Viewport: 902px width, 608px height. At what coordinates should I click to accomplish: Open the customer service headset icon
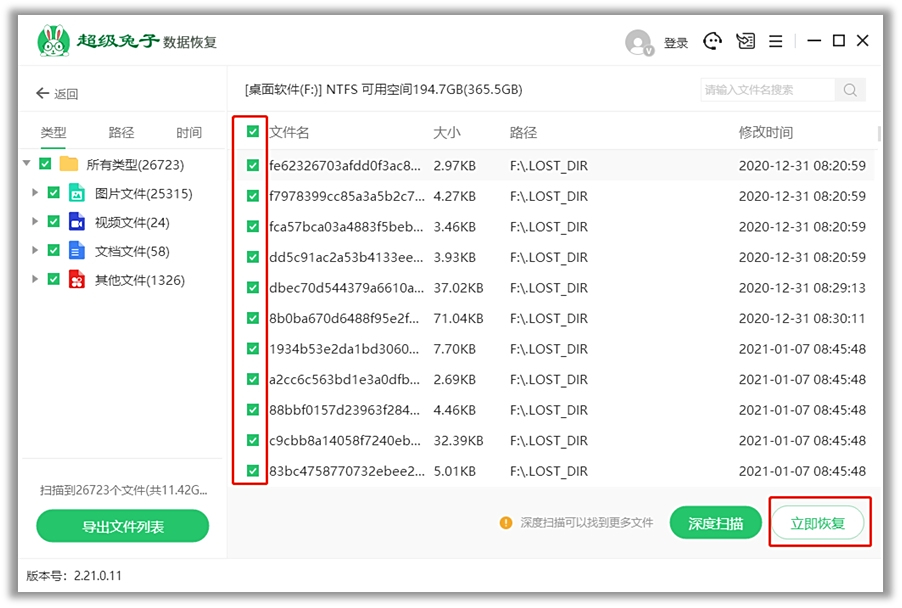coord(712,41)
